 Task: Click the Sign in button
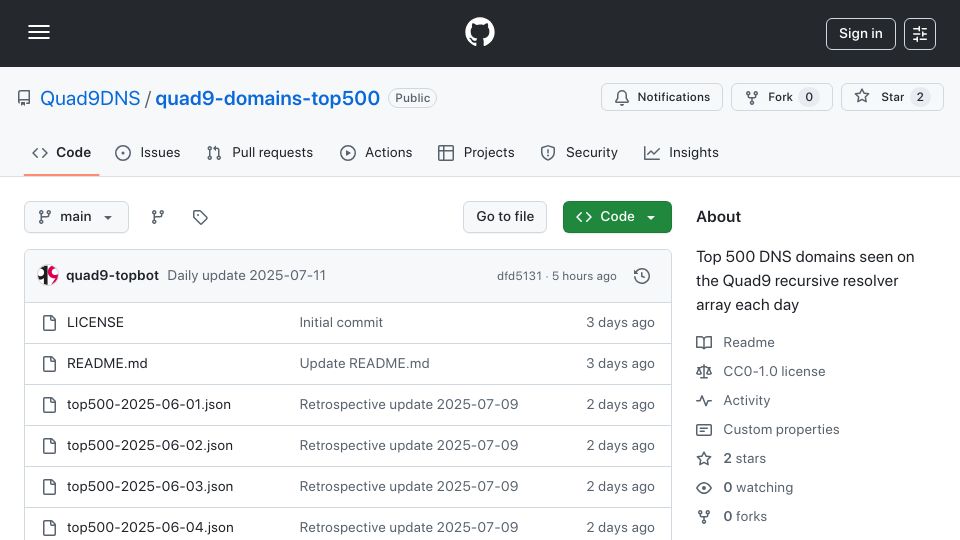pyautogui.click(x=860, y=34)
